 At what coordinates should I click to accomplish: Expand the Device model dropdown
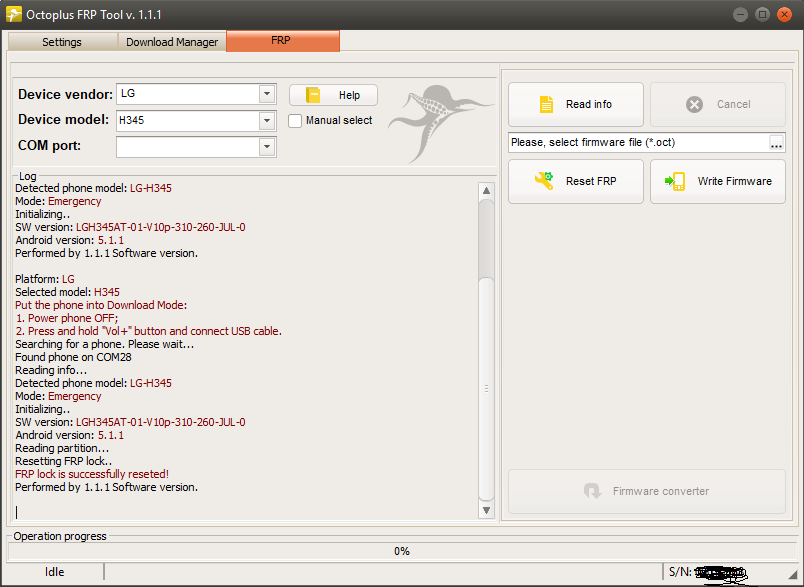point(267,120)
